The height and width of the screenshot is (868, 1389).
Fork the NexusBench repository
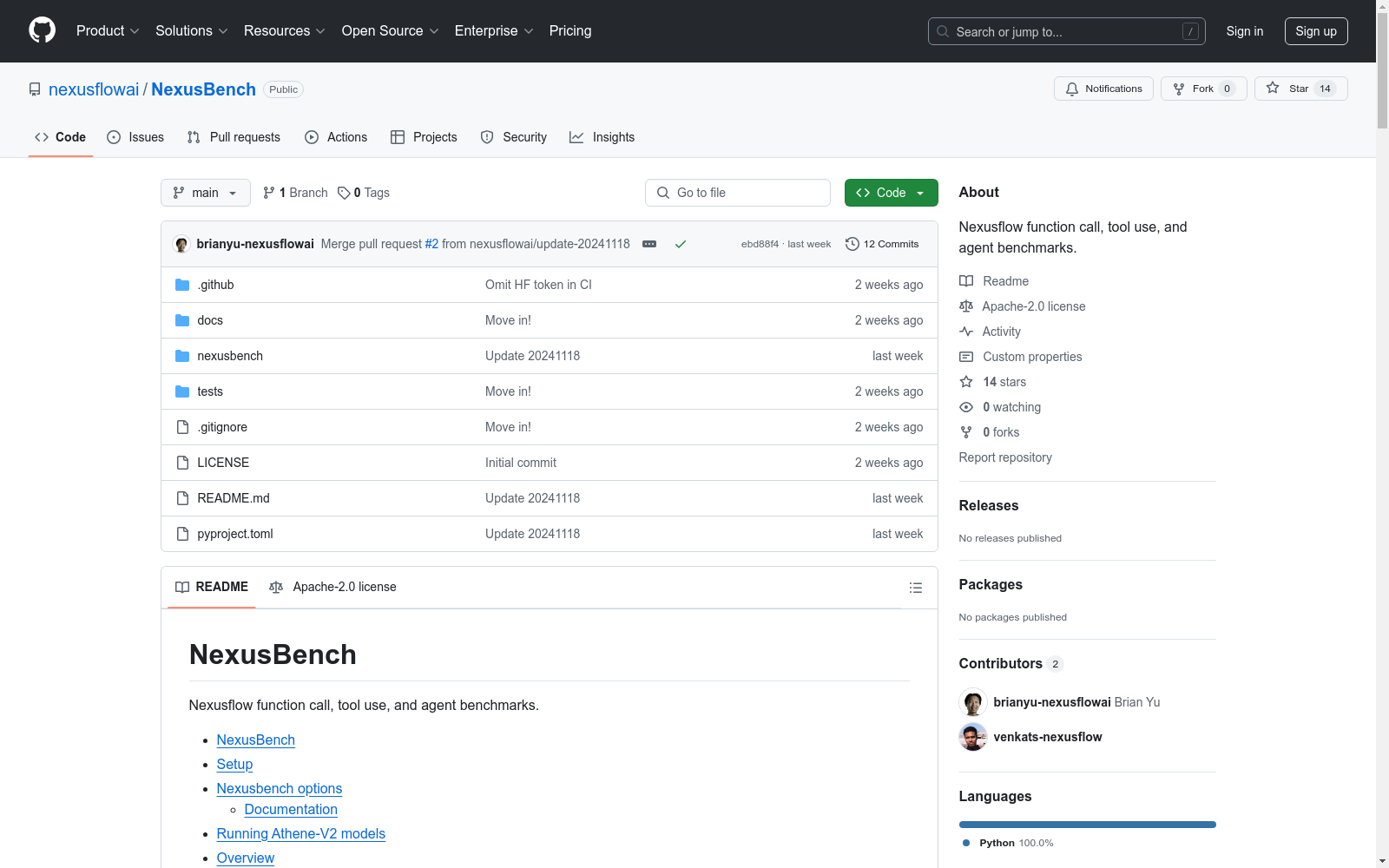[x=1203, y=89]
